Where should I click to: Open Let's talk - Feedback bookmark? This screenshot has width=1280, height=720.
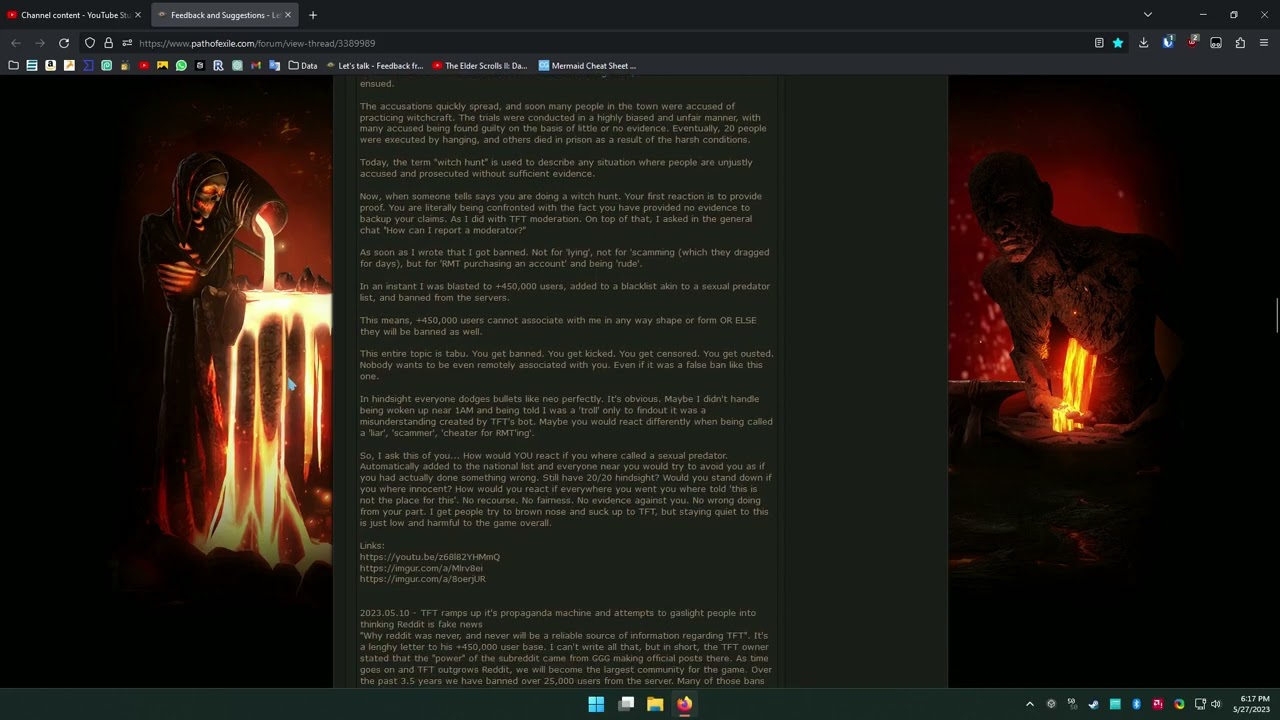[374, 66]
